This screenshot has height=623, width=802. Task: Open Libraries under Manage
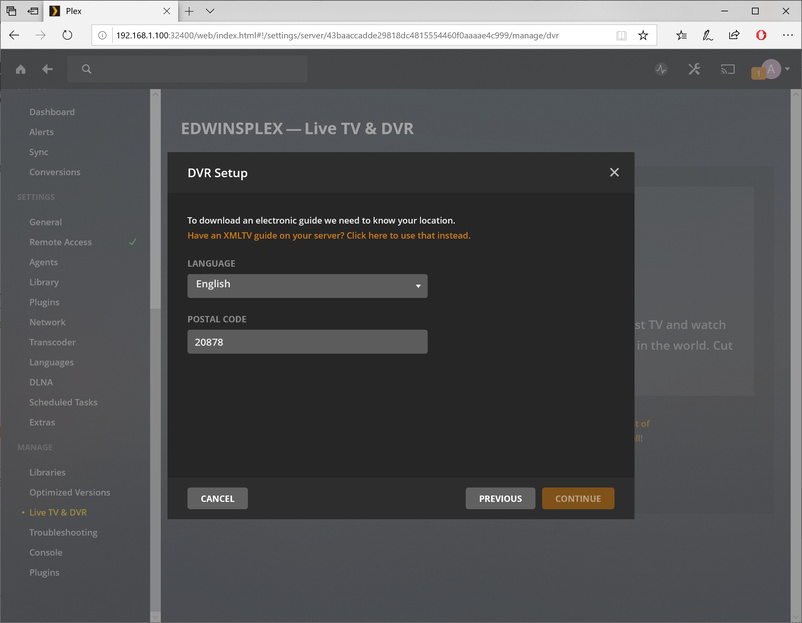pyautogui.click(x=47, y=472)
